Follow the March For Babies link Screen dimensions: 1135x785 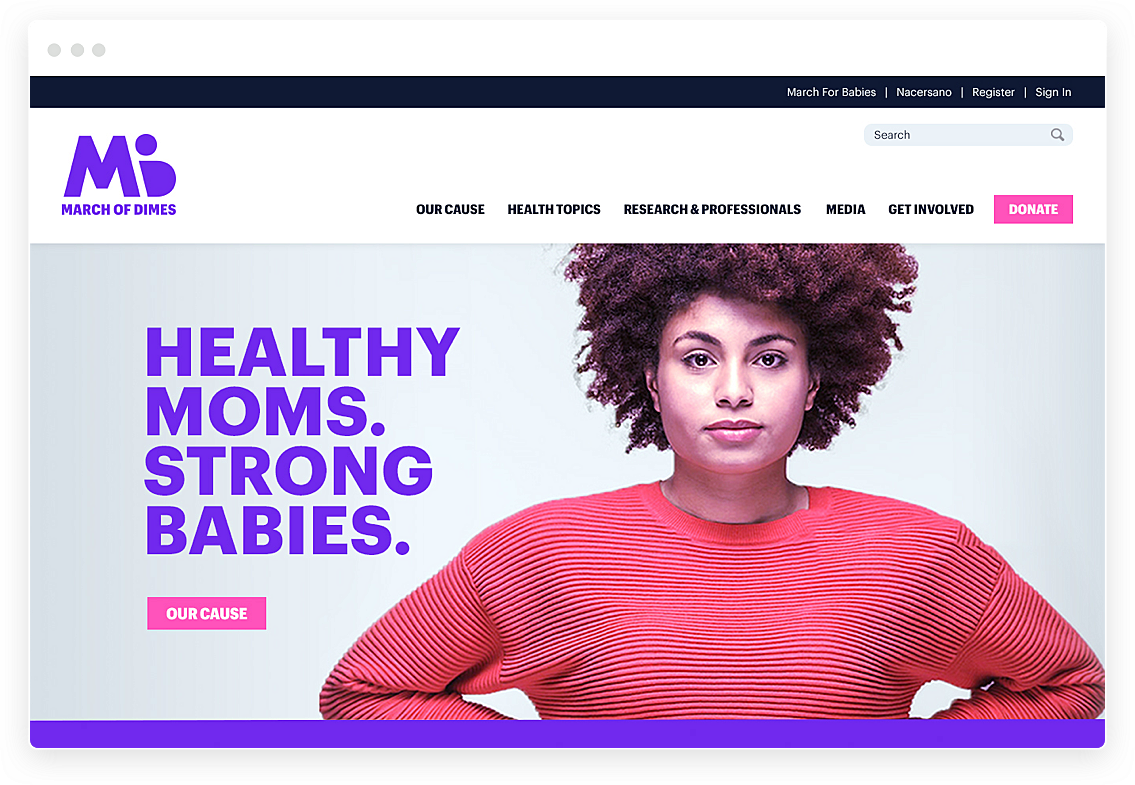(x=831, y=92)
